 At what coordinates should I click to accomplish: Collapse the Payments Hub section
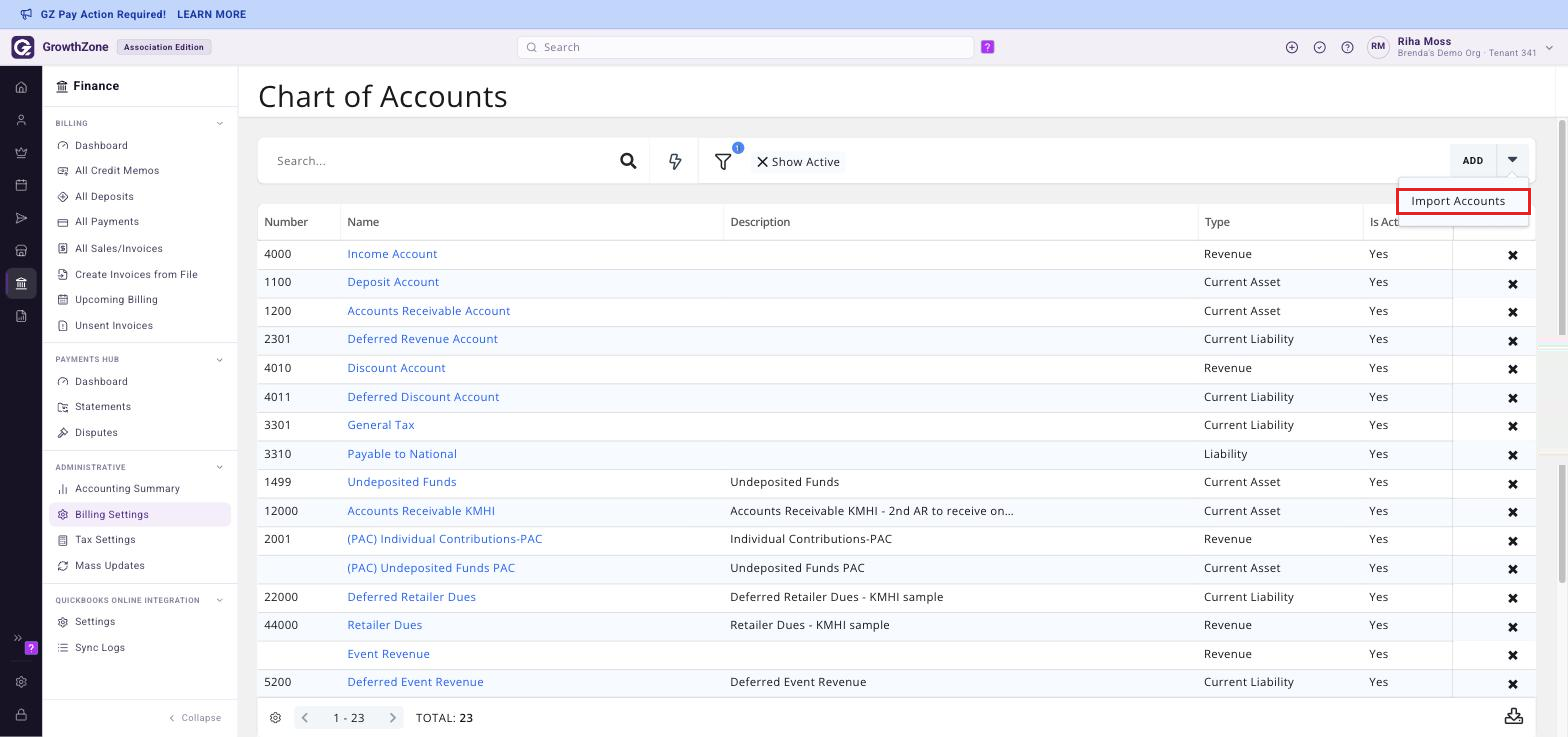point(220,360)
